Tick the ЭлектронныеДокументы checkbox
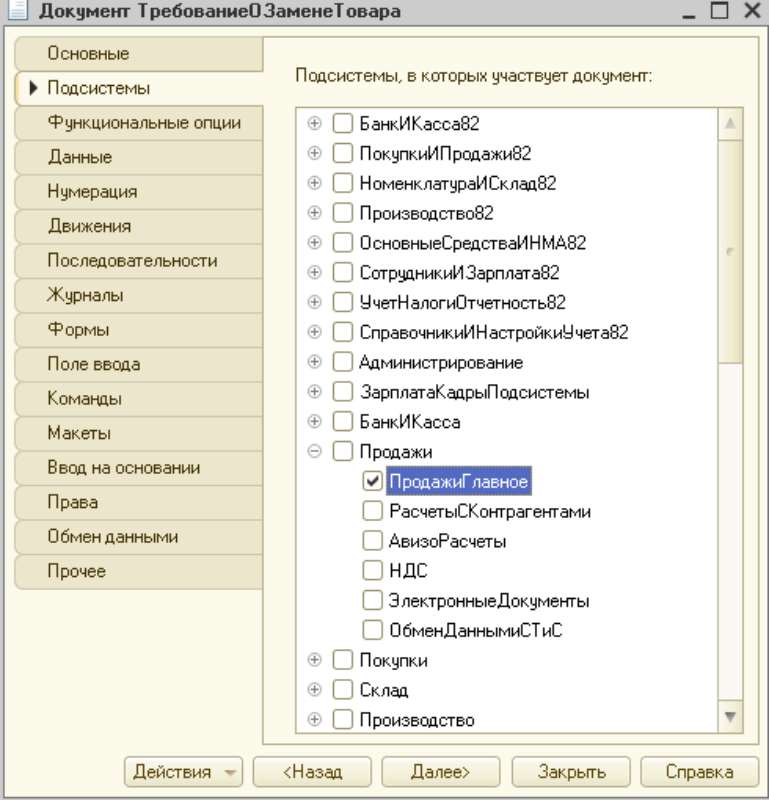This screenshot has width=769, height=800. point(372,600)
